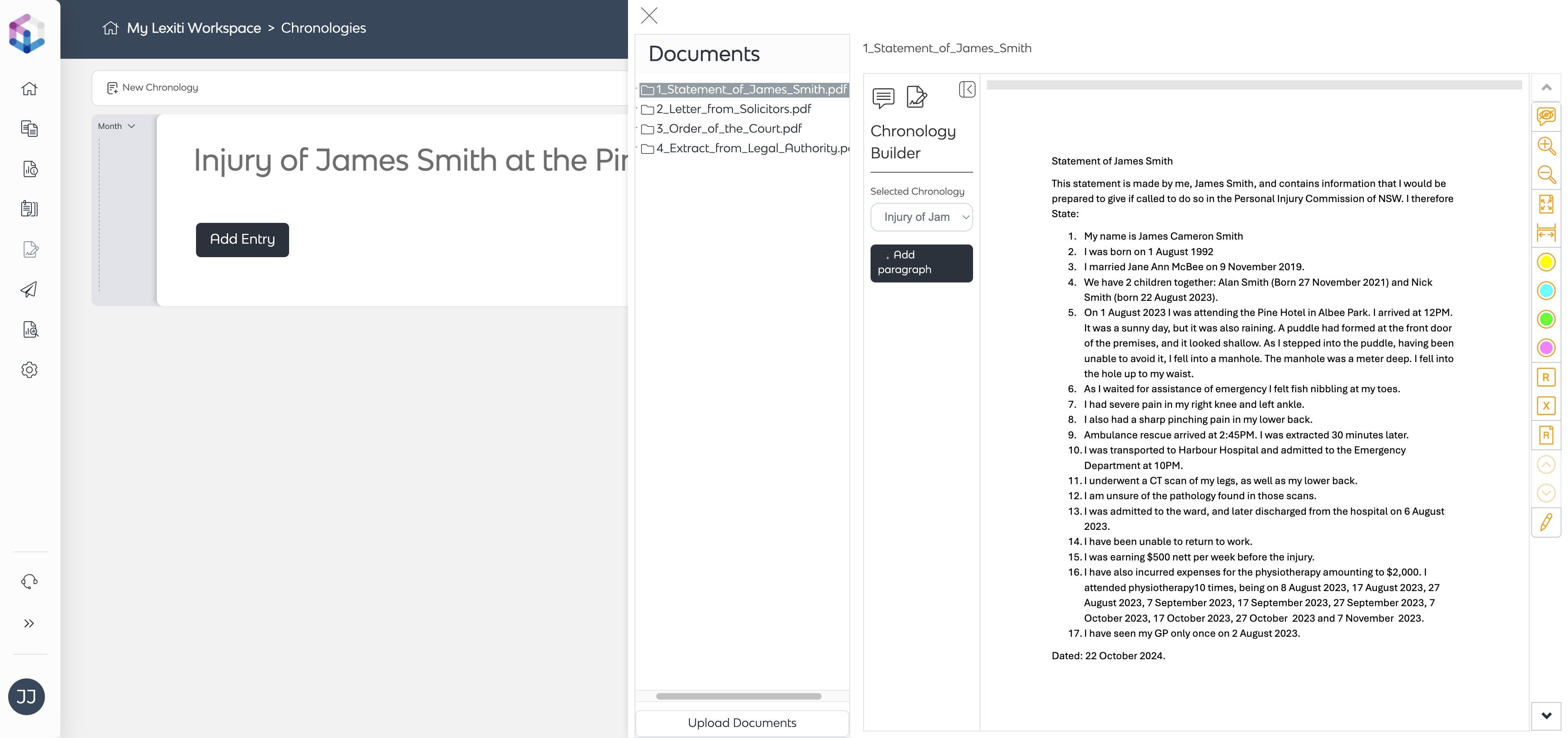Click the paper plane icon in sidebar

pyautogui.click(x=29, y=289)
